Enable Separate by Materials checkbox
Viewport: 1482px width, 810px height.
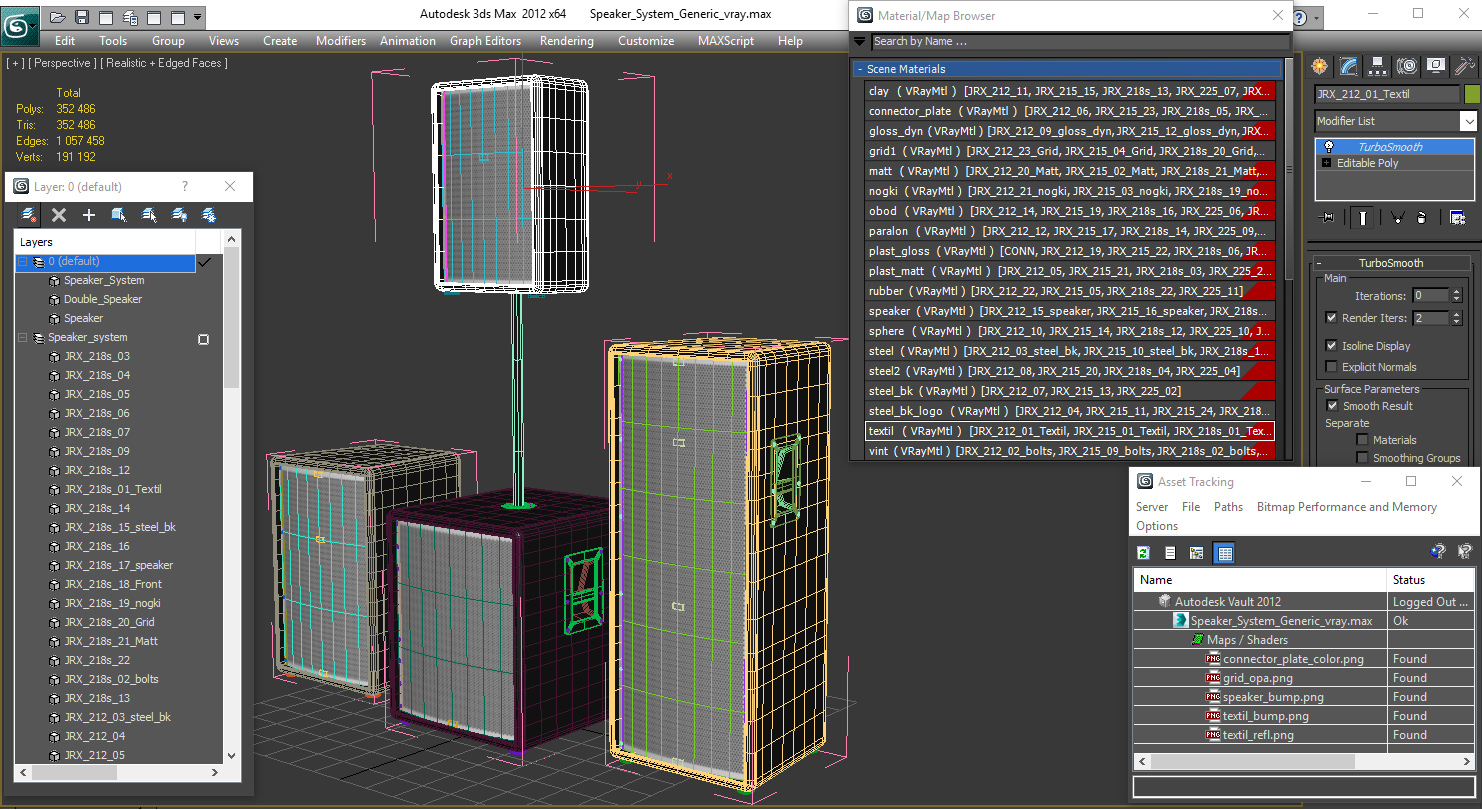coord(1362,440)
